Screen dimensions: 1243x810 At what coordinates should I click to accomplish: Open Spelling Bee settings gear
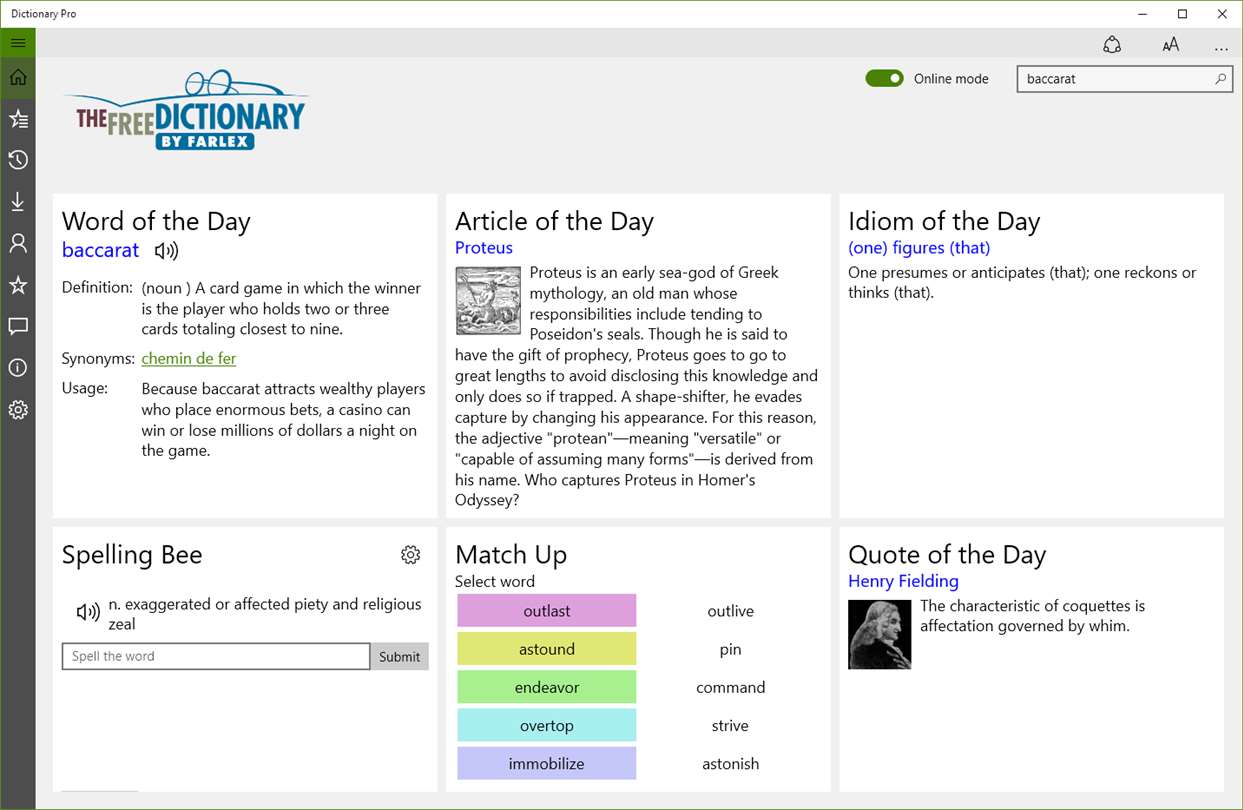410,555
